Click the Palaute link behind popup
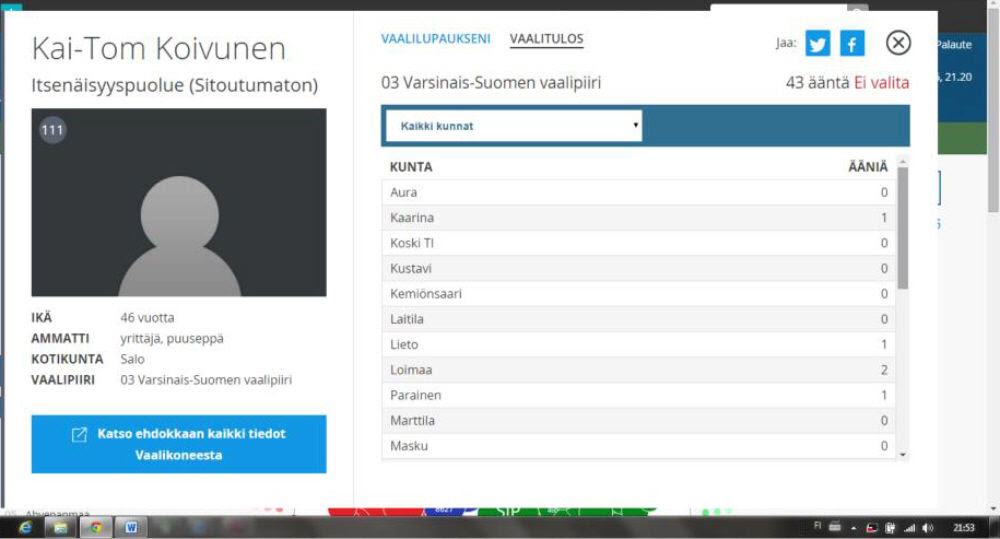Viewport: 1000px width, 539px height. [x=954, y=45]
